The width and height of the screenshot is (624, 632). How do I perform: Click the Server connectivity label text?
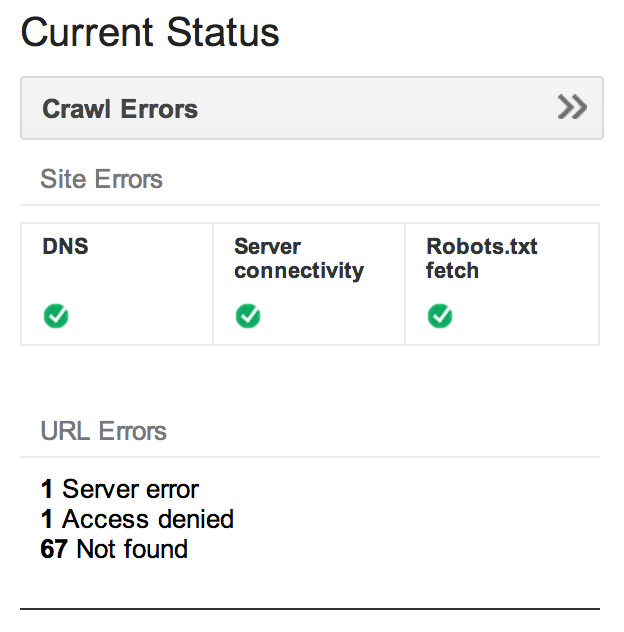point(299,258)
